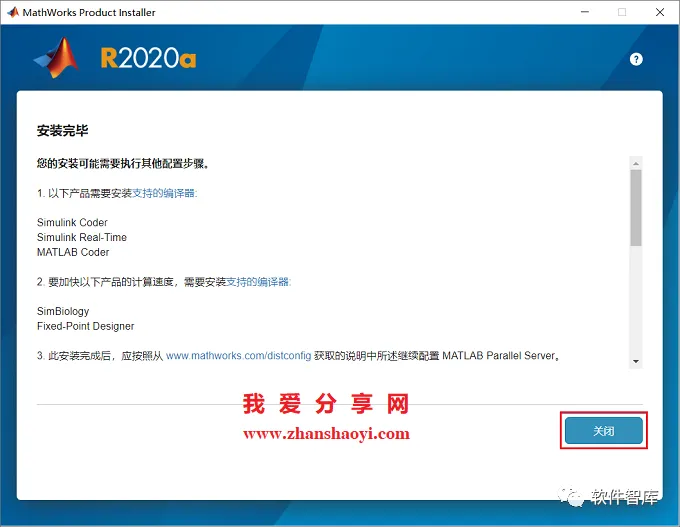Select the Fixed-Point Designer text line
Image resolution: width=680 pixels, height=527 pixels.
click(85, 326)
